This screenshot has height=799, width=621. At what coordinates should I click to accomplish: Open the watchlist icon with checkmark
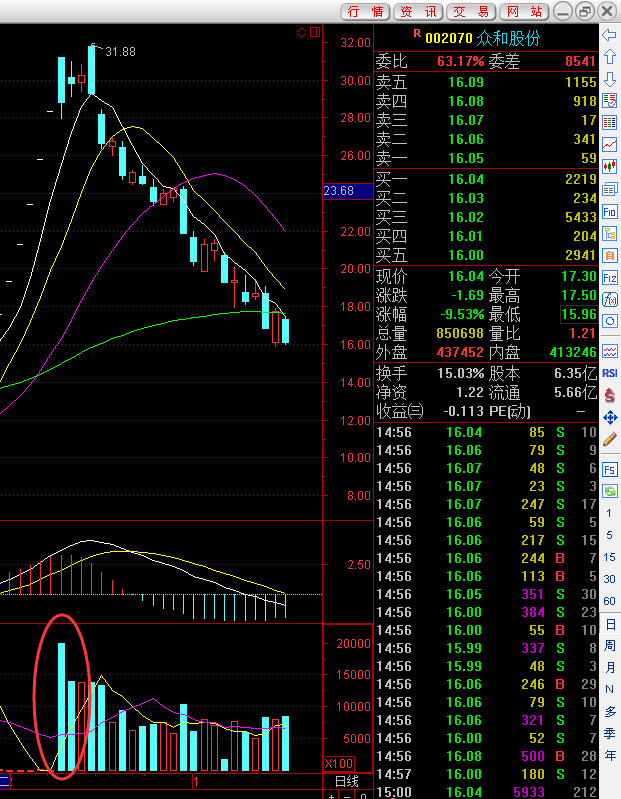pos(610,101)
